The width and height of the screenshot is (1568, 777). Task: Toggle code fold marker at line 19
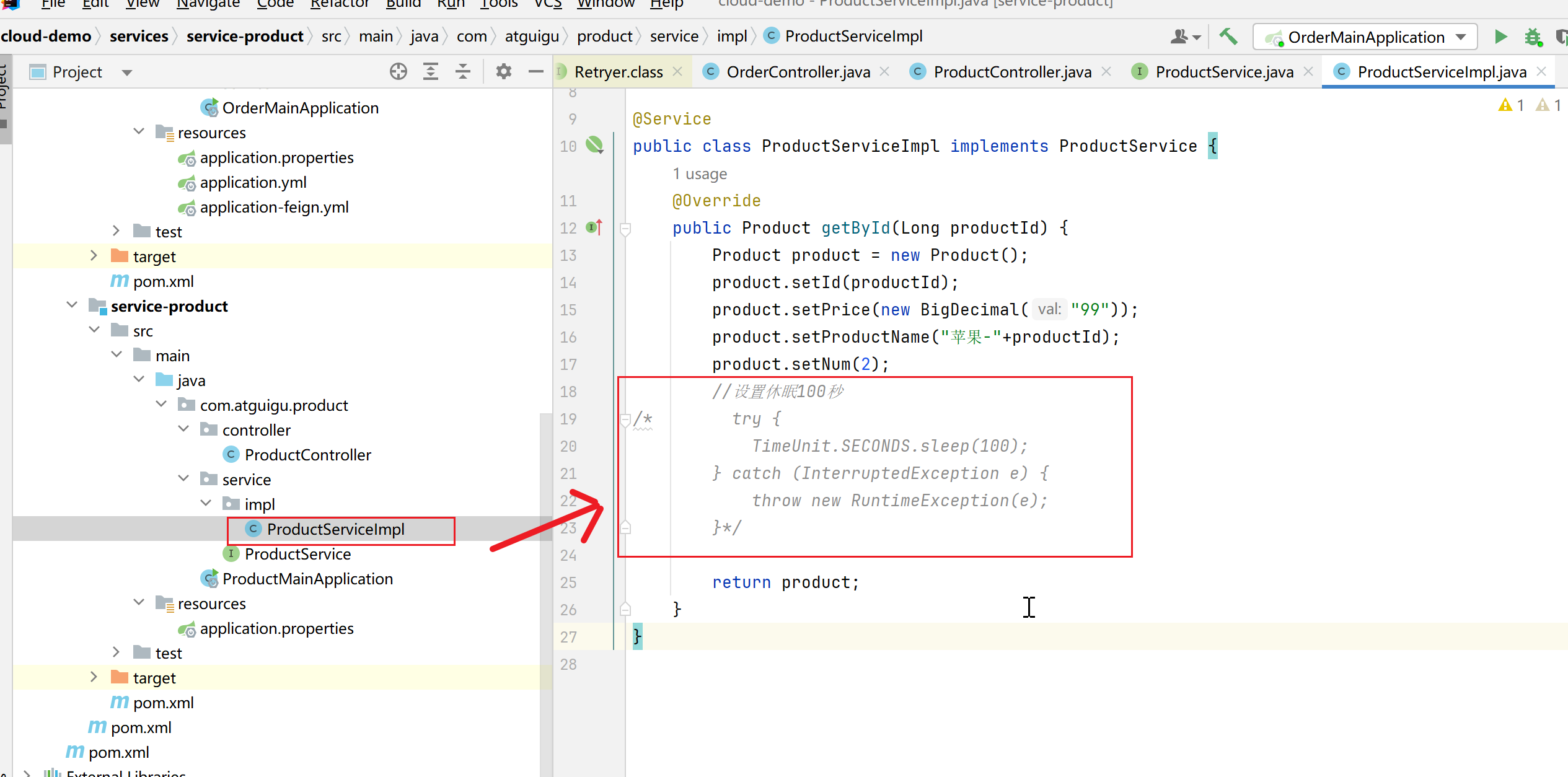[625, 419]
